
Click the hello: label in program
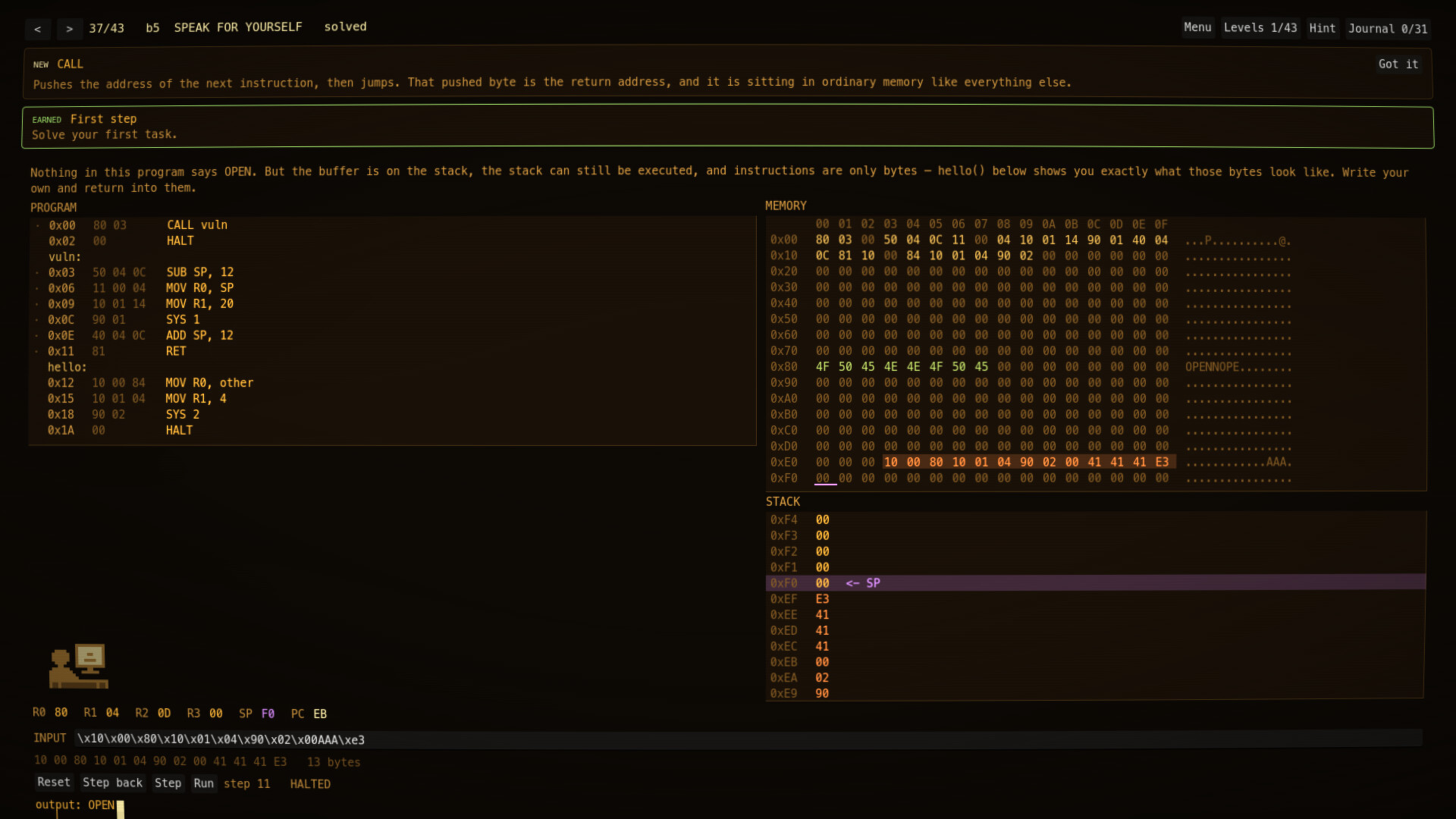pos(67,367)
